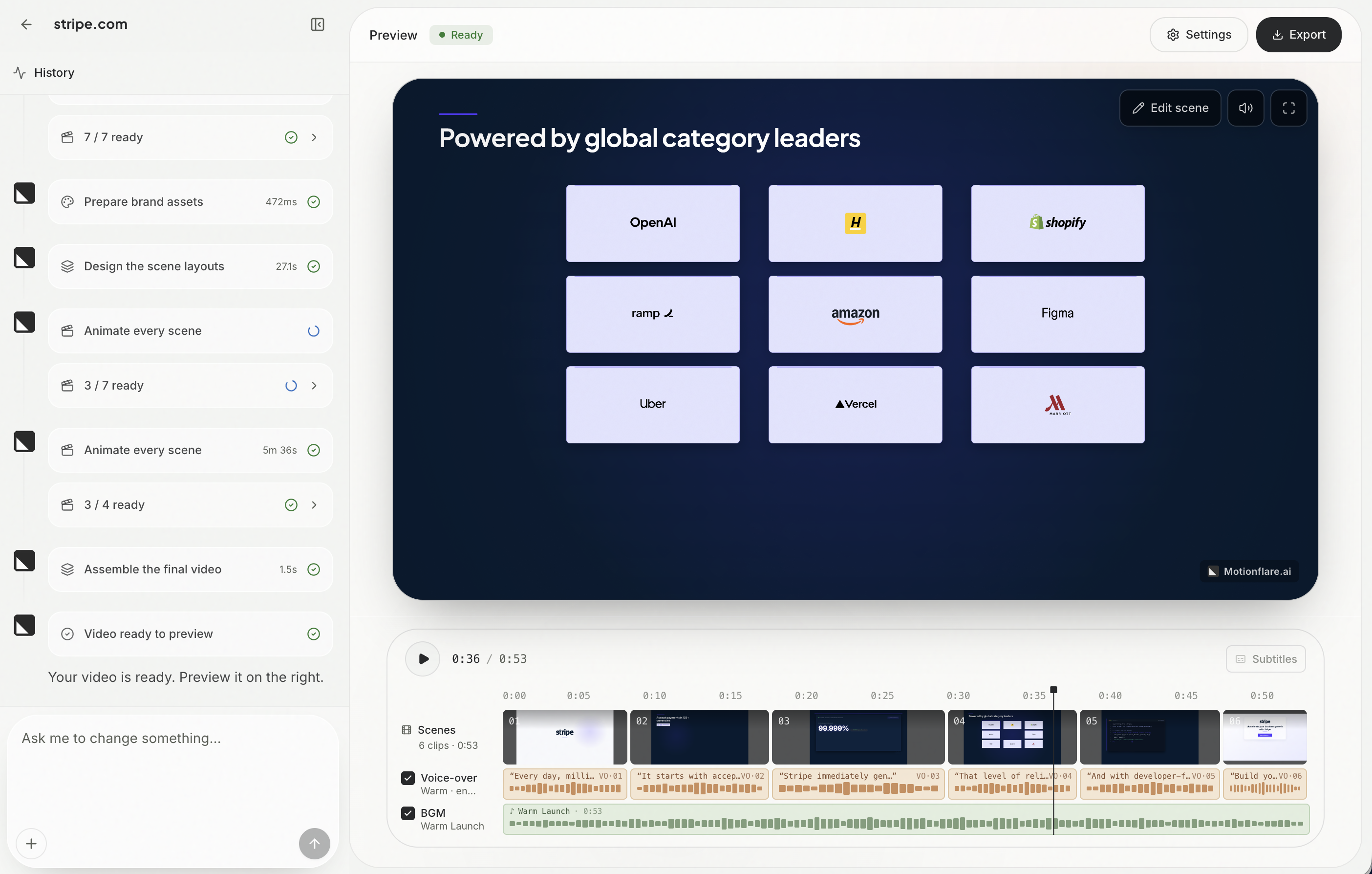Viewport: 1372px width, 874px height.
Task: Send the chat message with arrow button
Action: [x=315, y=844]
